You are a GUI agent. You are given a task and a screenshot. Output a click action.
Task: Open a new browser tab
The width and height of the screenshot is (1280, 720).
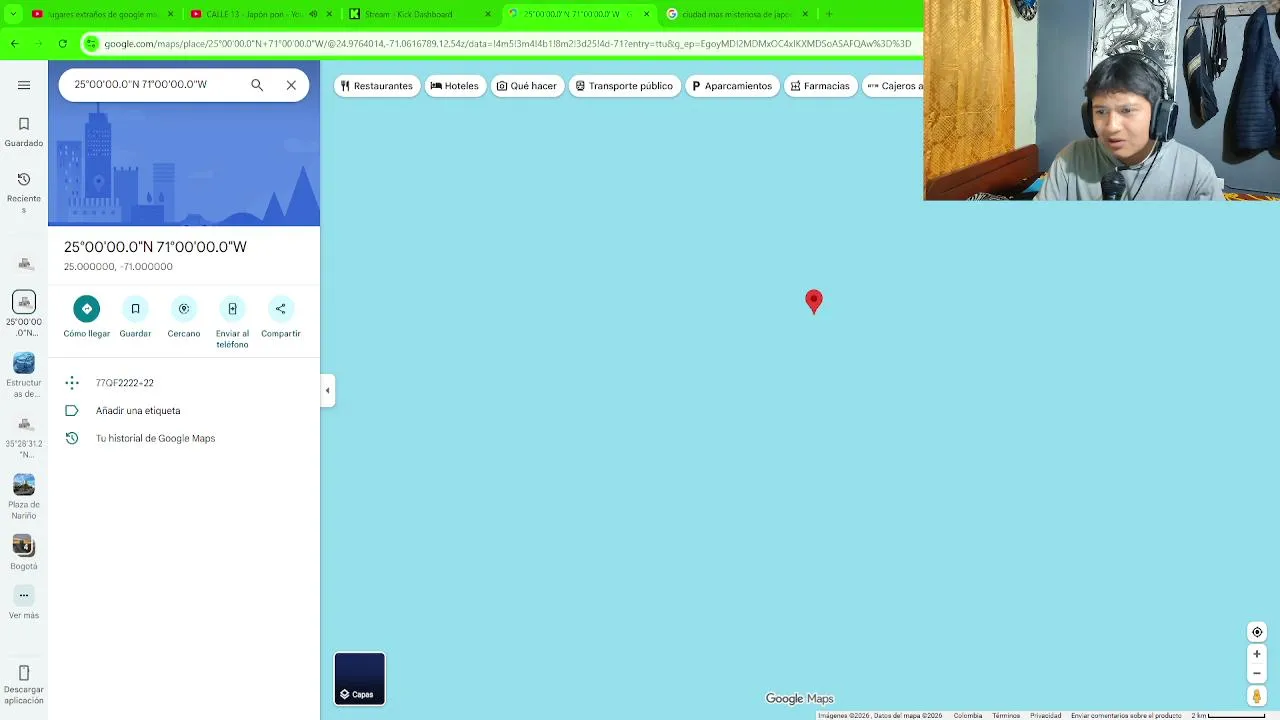(829, 14)
